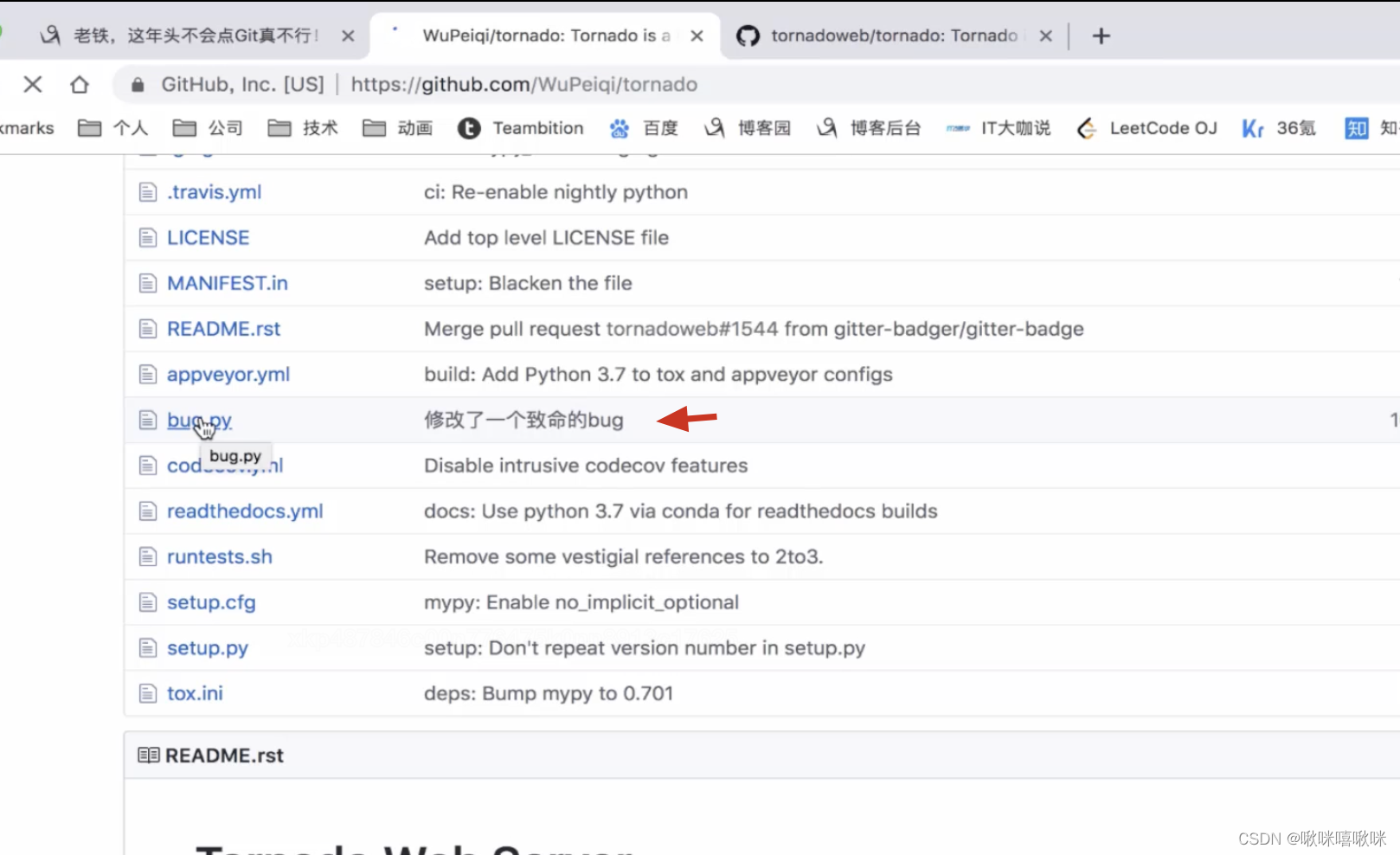Viewport: 1400px width, 855px height.
Task: Open the IT大咖说 bookmark
Action: (x=998, y=128)
